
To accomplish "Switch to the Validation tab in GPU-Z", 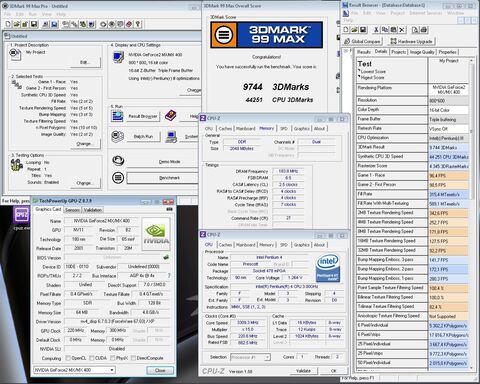I will [92, 210].
